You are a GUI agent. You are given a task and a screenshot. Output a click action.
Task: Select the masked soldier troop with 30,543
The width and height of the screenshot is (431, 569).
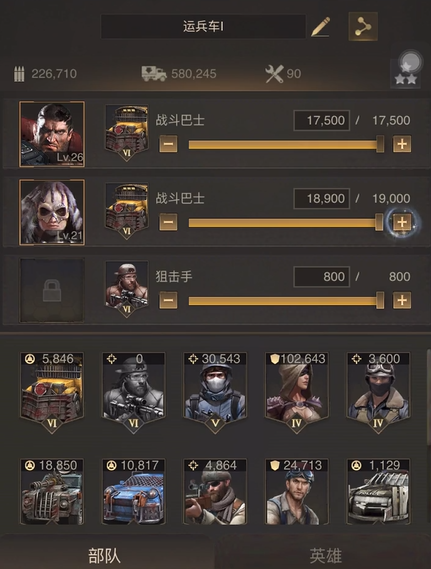[215, 392]
